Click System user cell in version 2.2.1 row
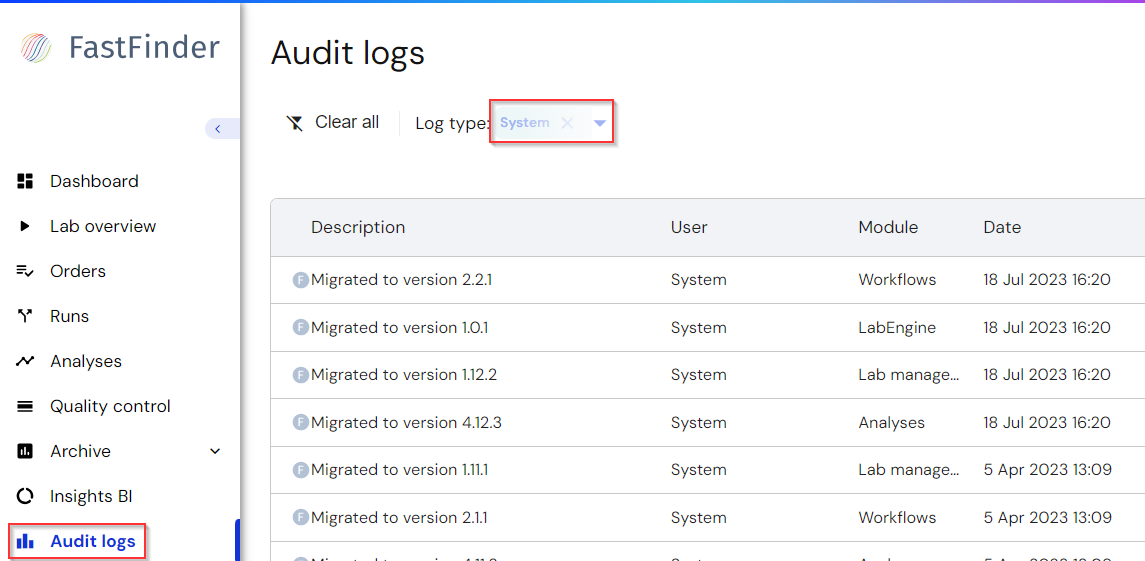Image resolution: width=1145 pixels, height=561 pixels. pos(698,280)
